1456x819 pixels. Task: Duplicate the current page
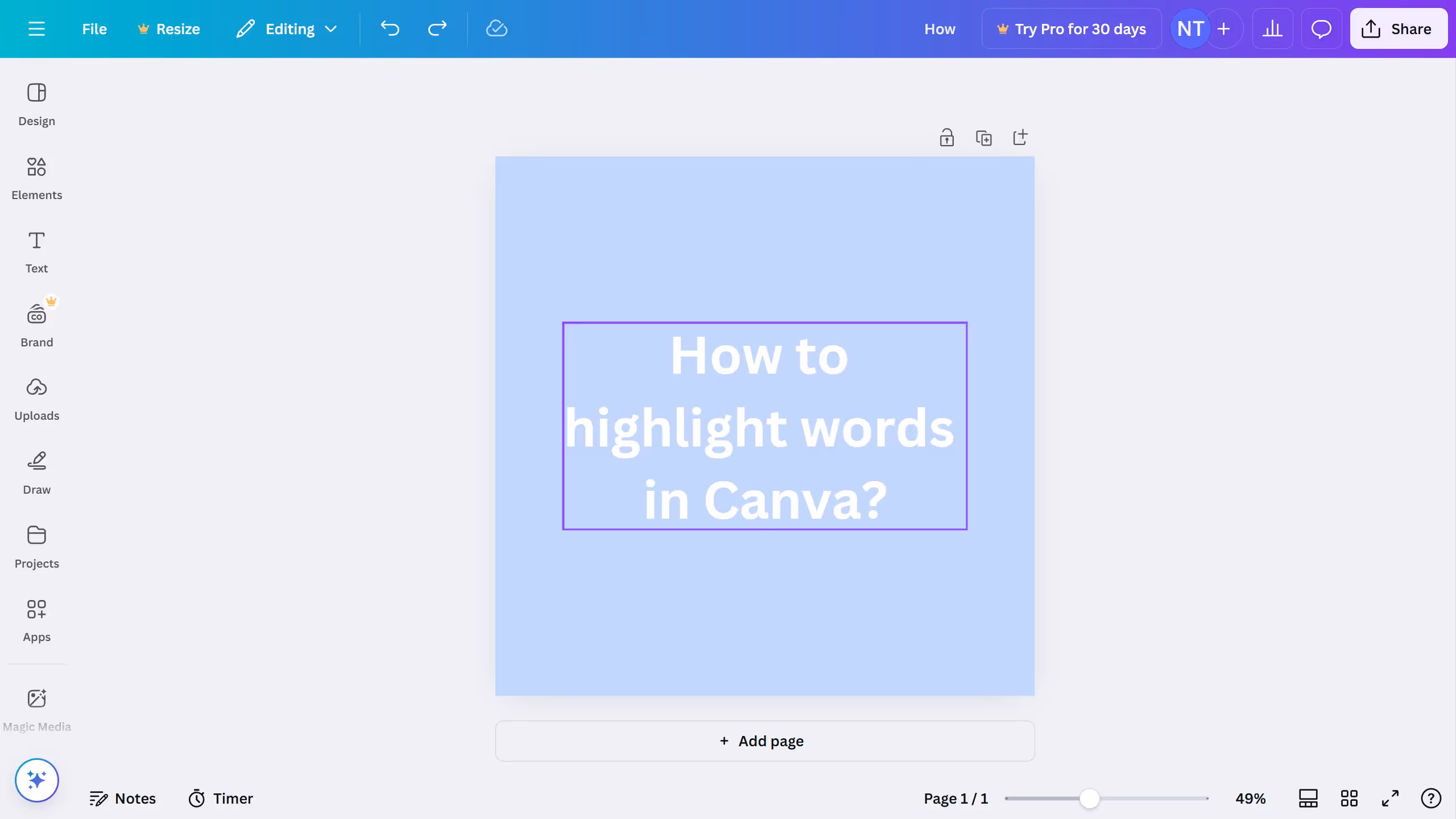(x=985, y=137)
